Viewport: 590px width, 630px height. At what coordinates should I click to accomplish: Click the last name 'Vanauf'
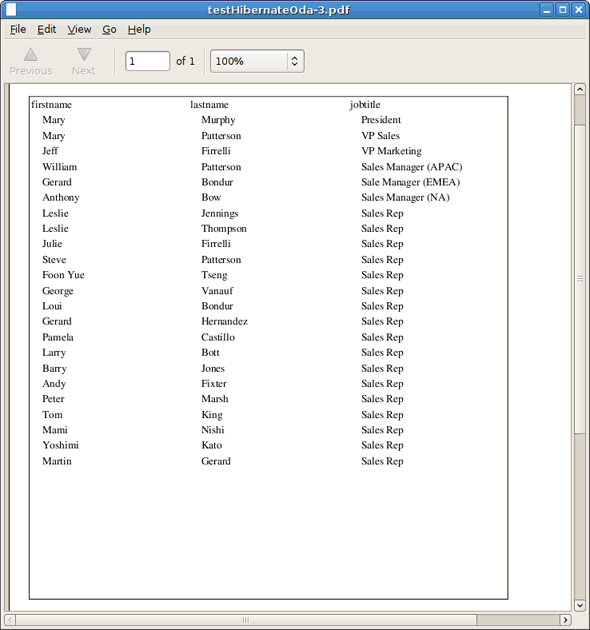217,290
